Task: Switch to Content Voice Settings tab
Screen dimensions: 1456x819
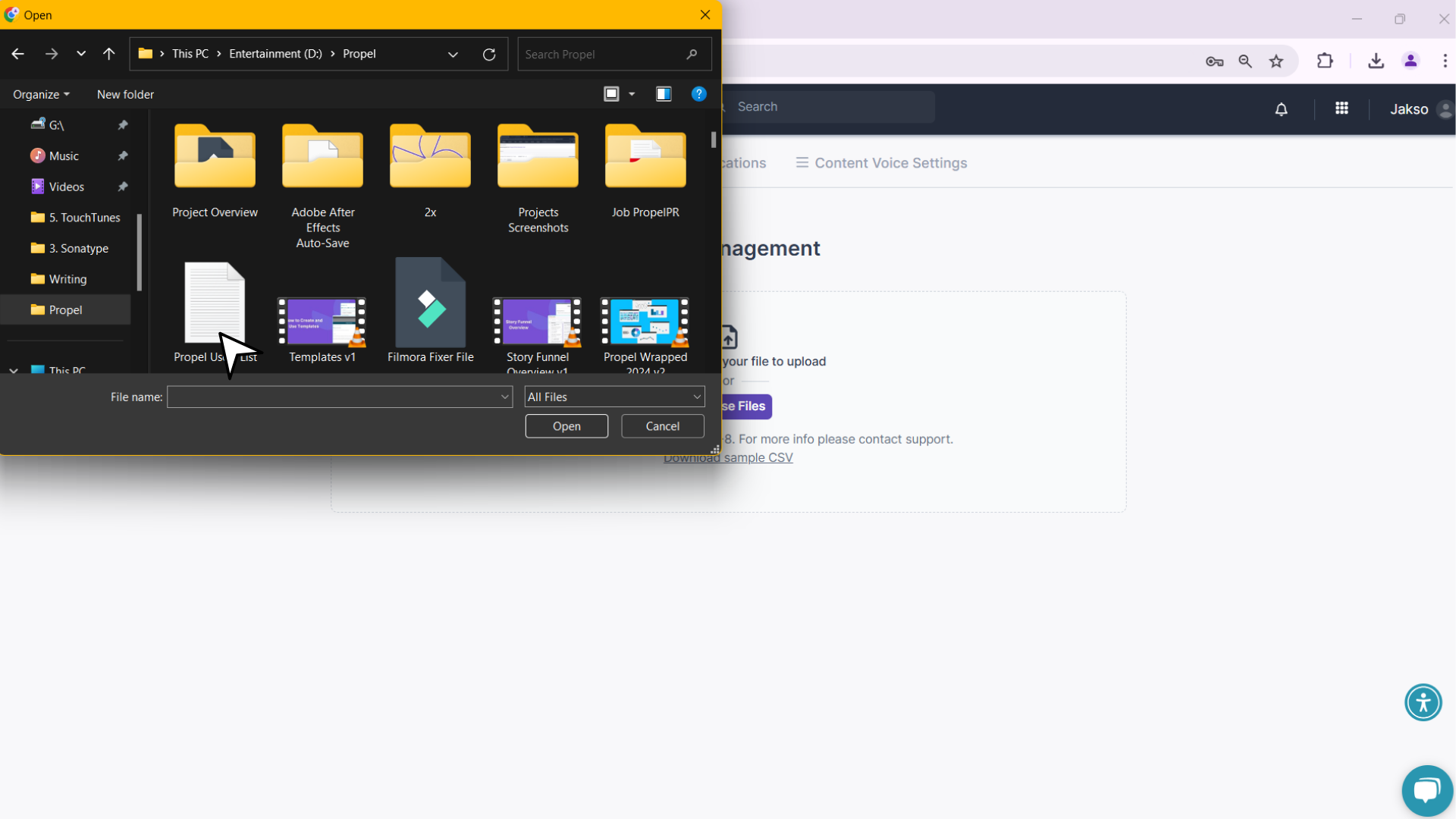Action: 881,163
